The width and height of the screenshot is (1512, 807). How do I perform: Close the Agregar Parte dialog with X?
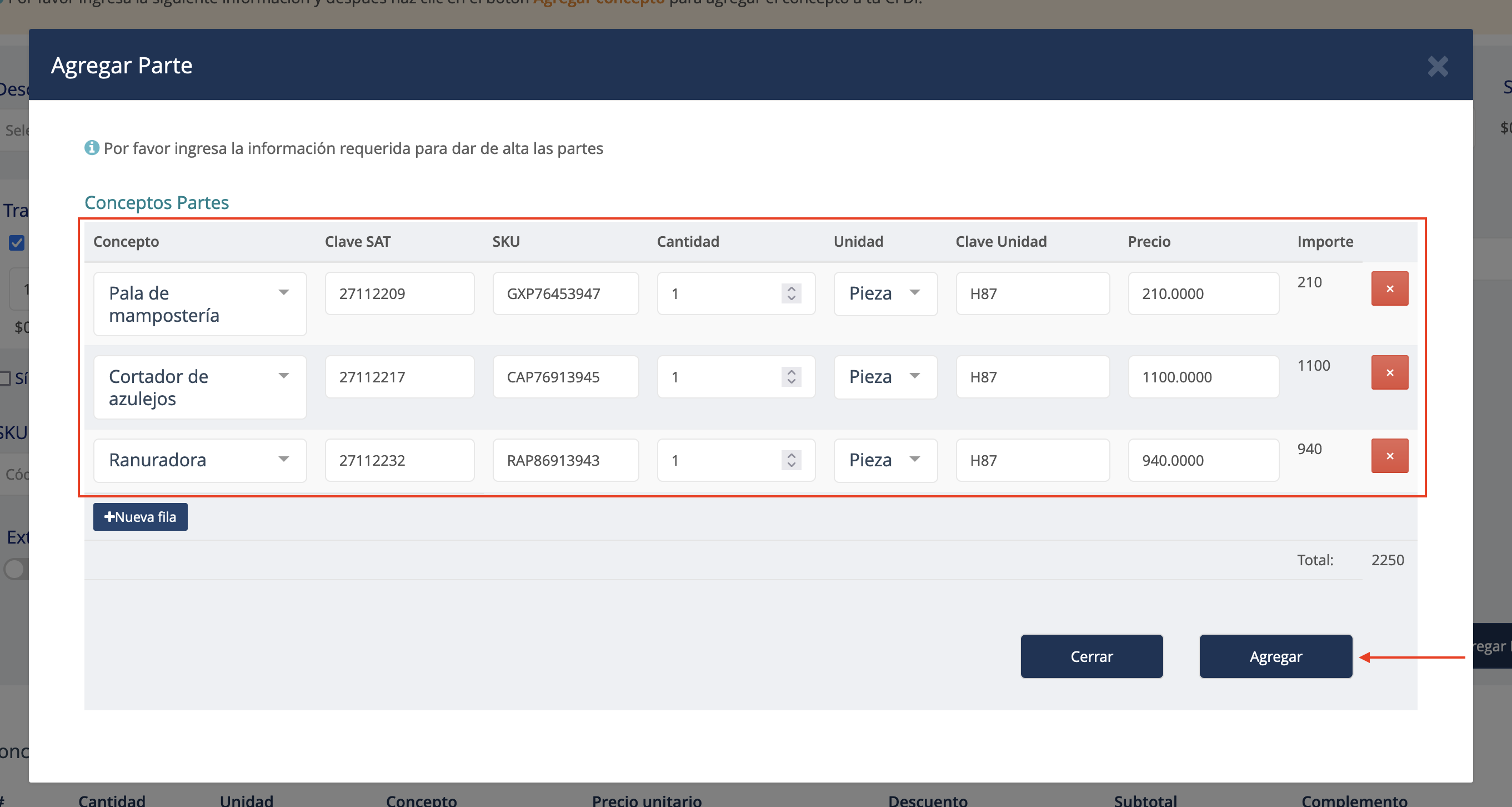[1438, 66]
